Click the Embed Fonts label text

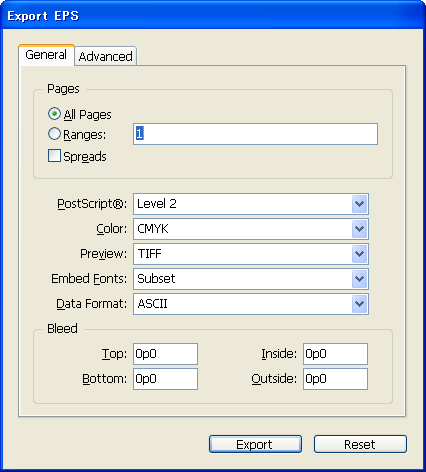tap(89, 279)
